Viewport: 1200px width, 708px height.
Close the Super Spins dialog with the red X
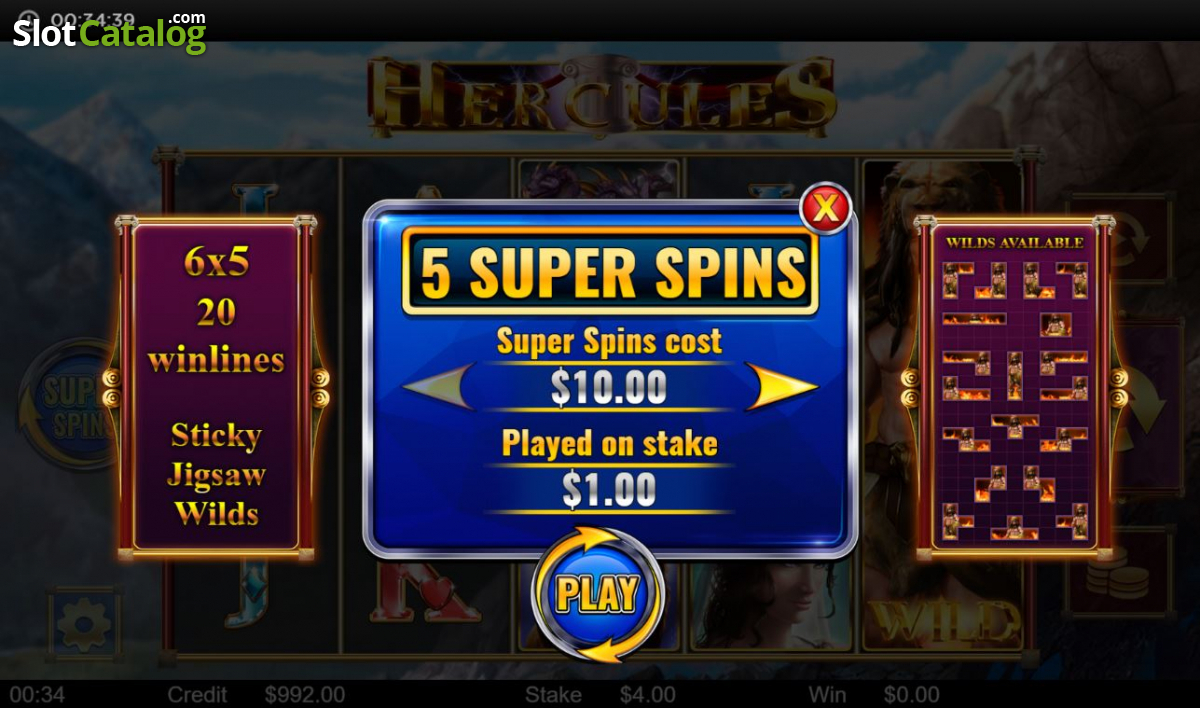(826, 208)
